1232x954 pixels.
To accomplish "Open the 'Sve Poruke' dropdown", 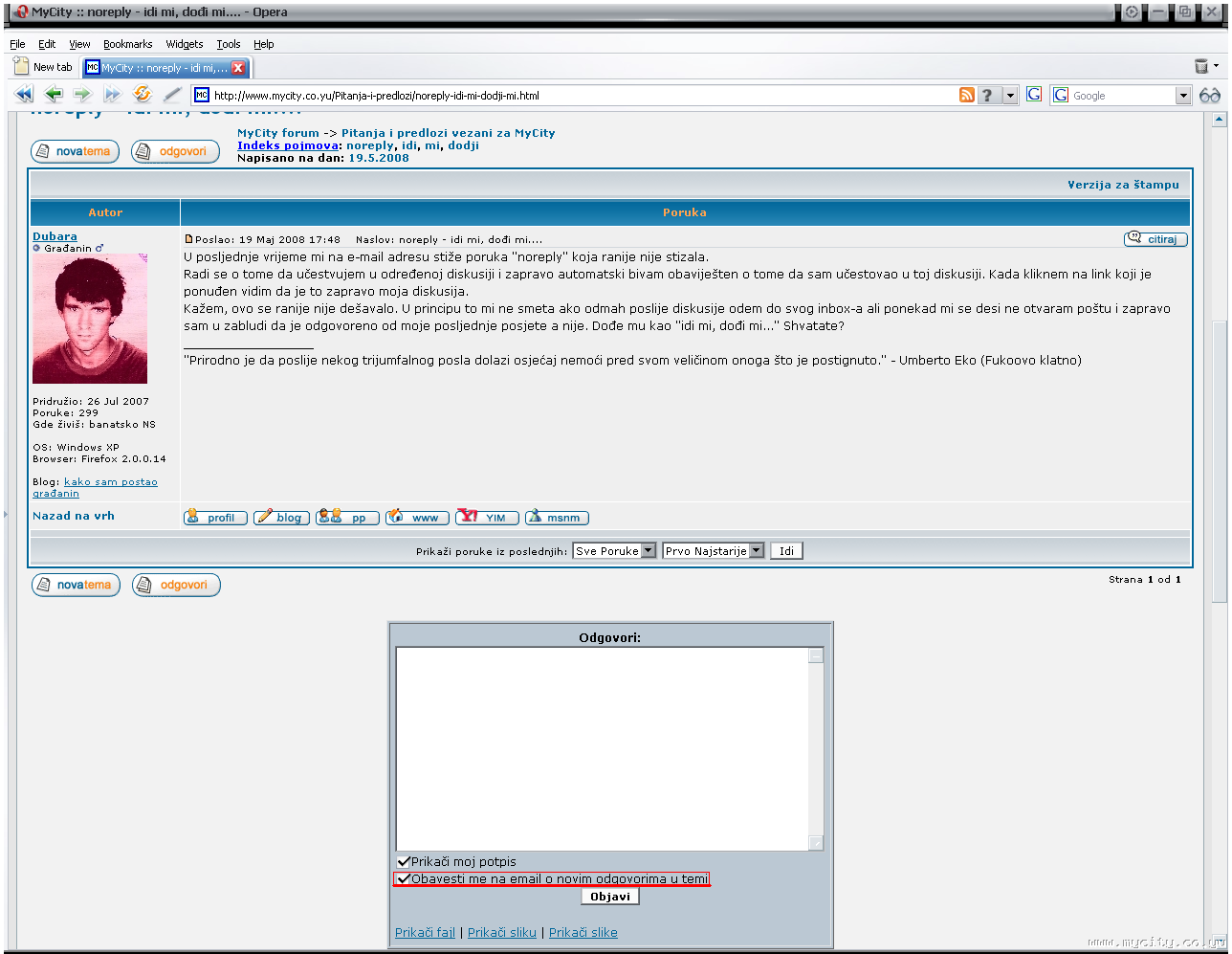I will [x=615, y=550].
